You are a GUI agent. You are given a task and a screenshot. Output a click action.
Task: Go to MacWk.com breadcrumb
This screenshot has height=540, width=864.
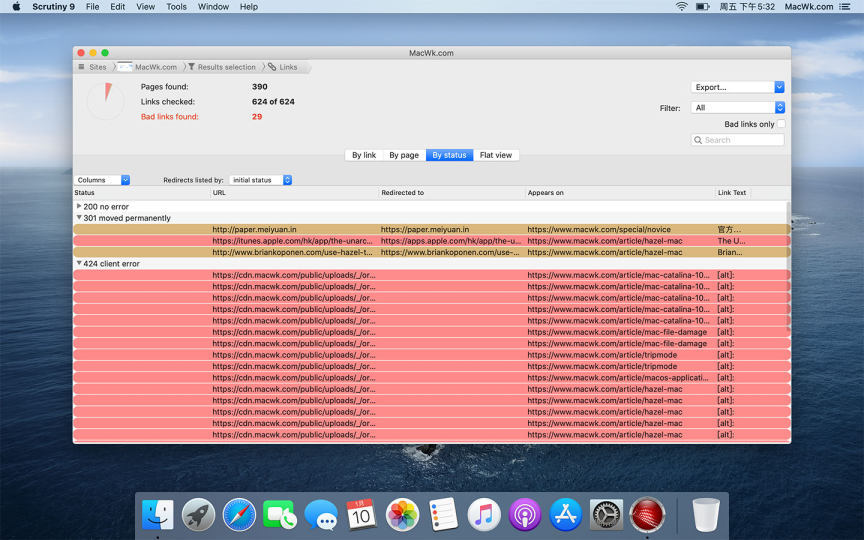(156, 67)
